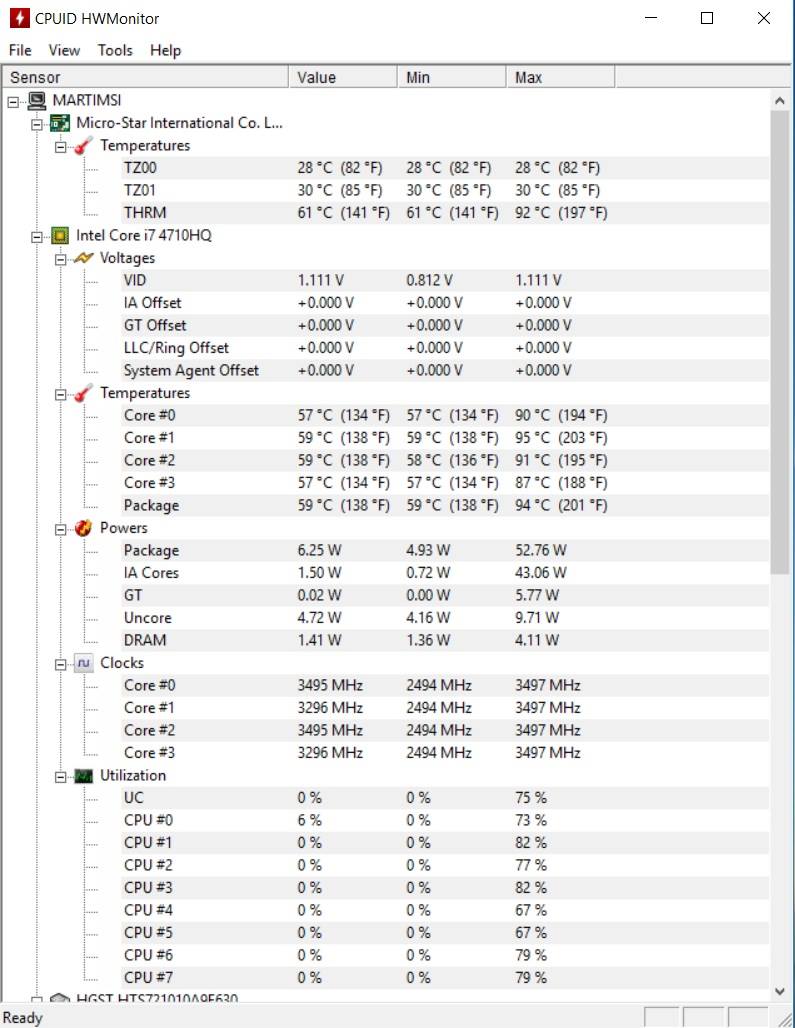
Task: Click the Intel Core i7 processor icon
Action: [x=60, y=236]
